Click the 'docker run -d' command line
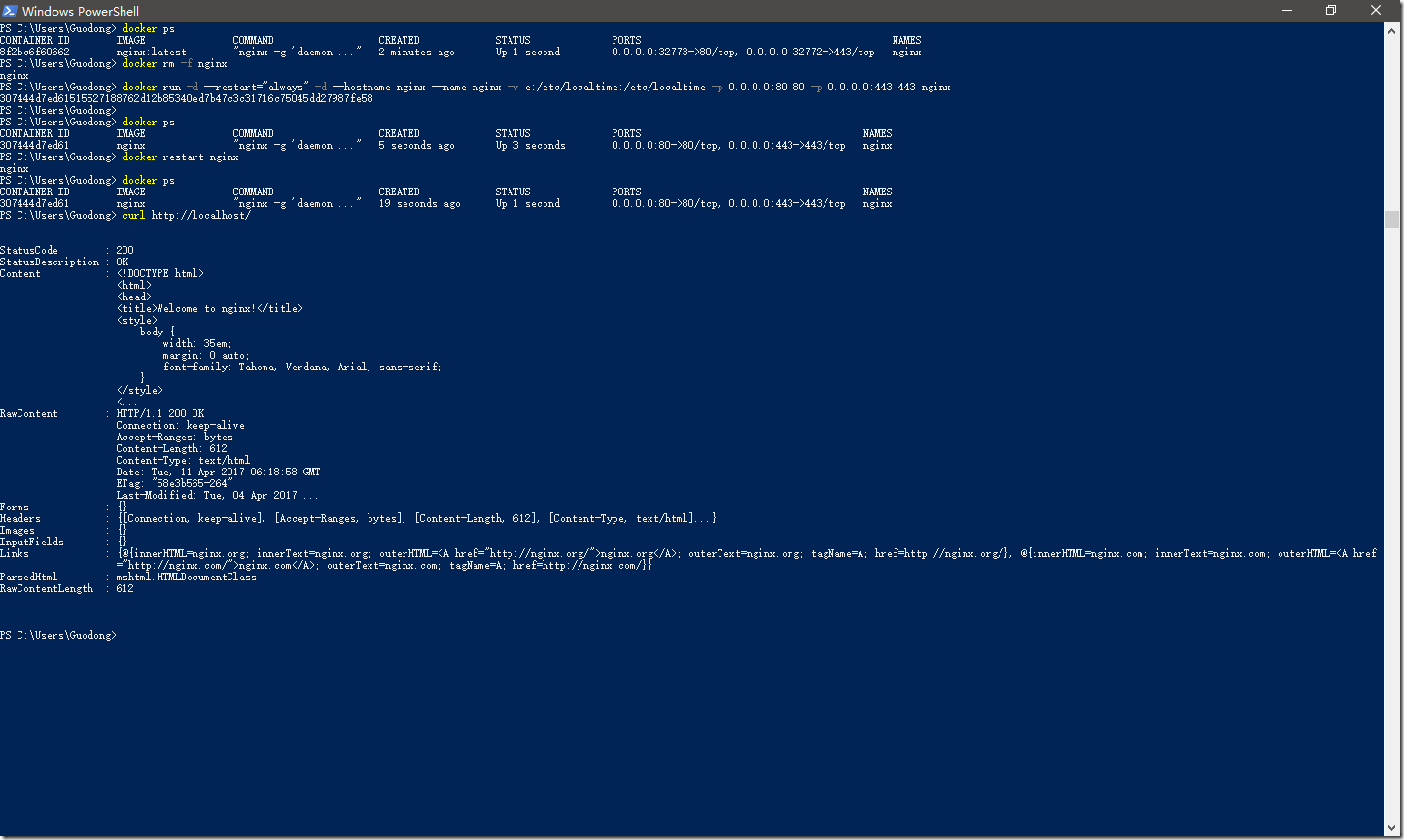1404x840 pixels. pyautogui.click(x=537, y=87)
